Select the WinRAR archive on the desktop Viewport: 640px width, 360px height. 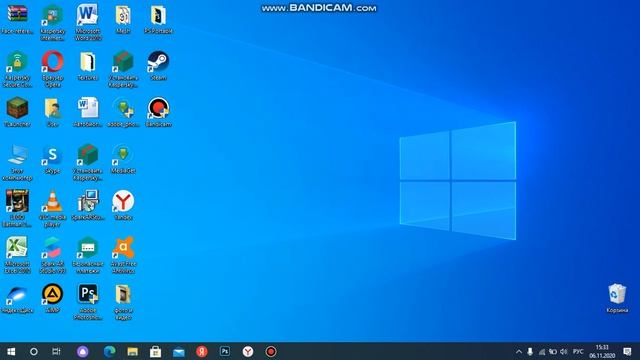click(x=17, y=19)
